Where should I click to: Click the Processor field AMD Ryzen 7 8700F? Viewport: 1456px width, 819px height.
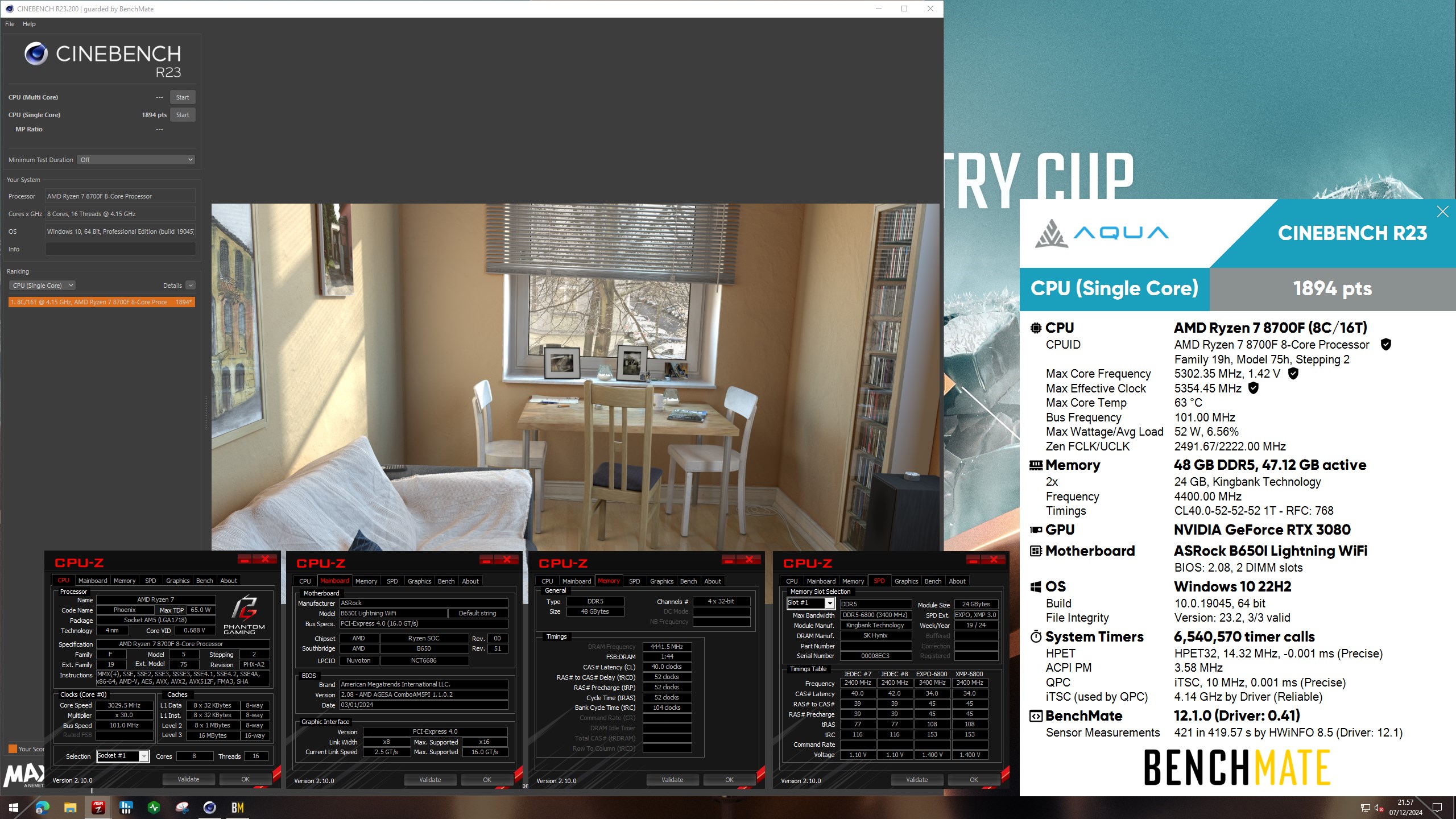(120, 196)
